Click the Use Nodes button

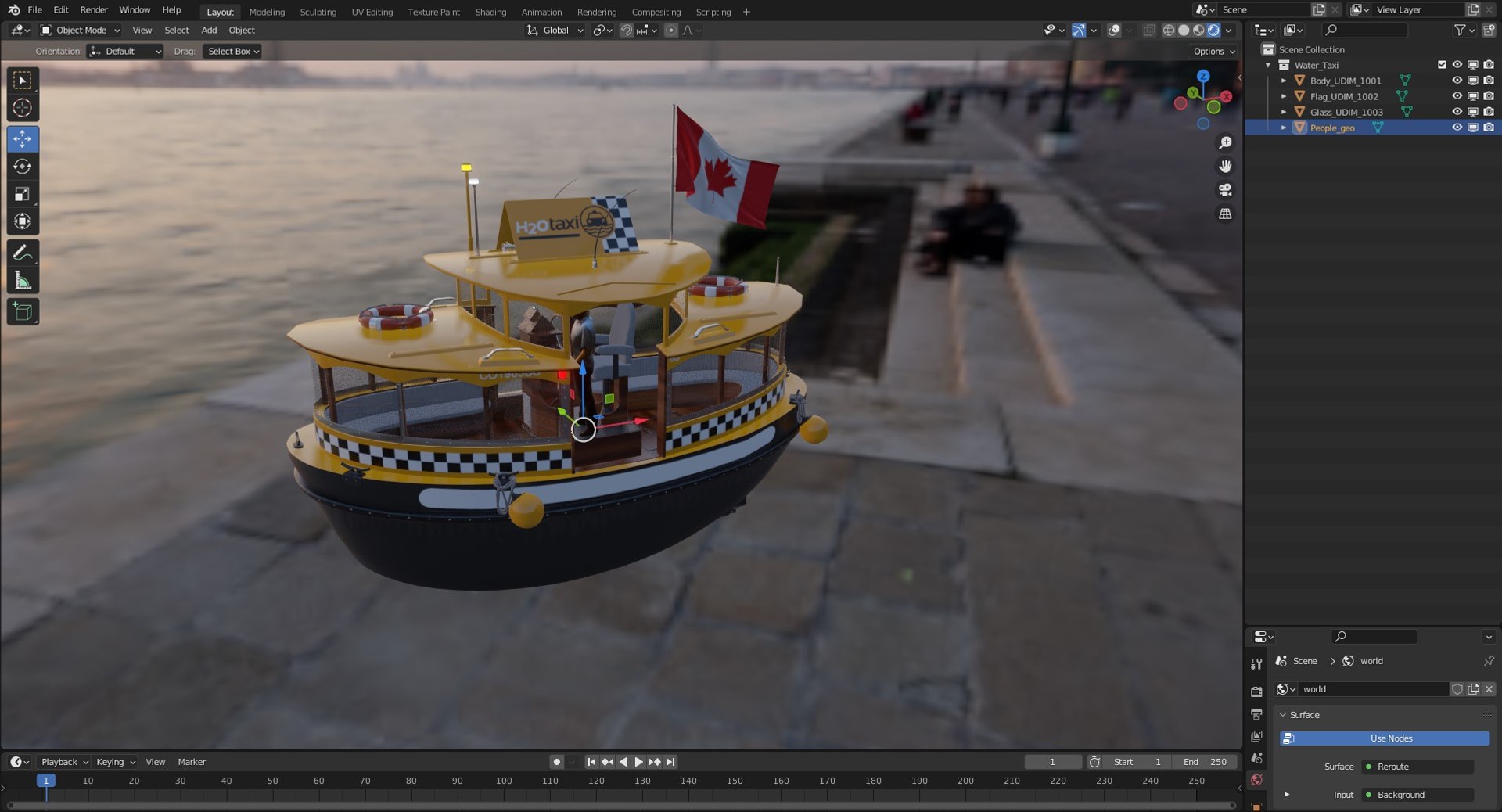point(1385,738)
